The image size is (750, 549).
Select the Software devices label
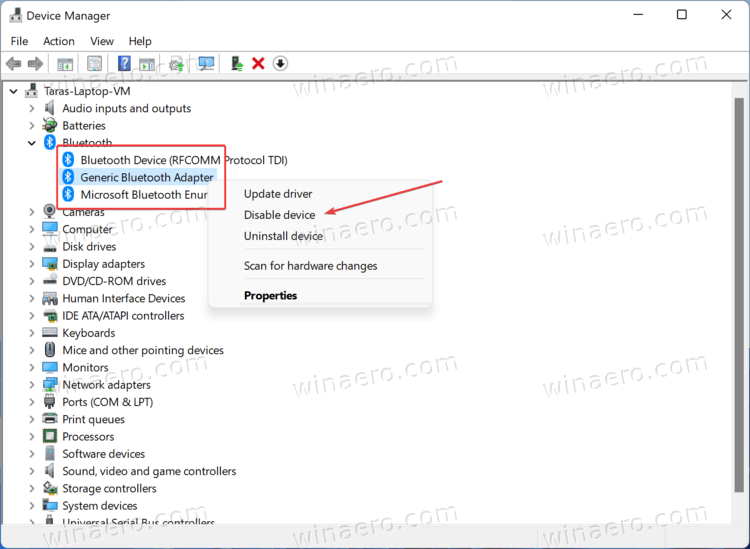(x=103, y=453)
